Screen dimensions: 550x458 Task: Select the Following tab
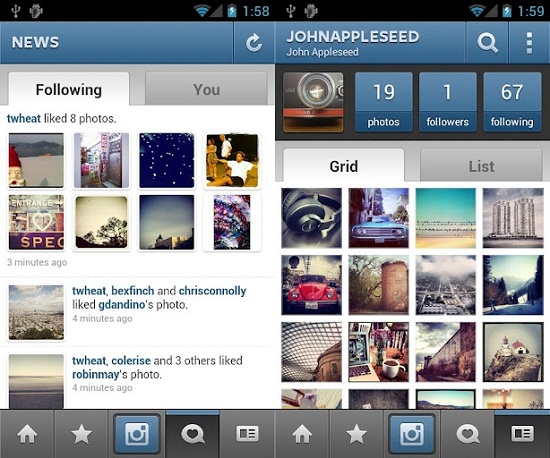click(x=69, y=89)
